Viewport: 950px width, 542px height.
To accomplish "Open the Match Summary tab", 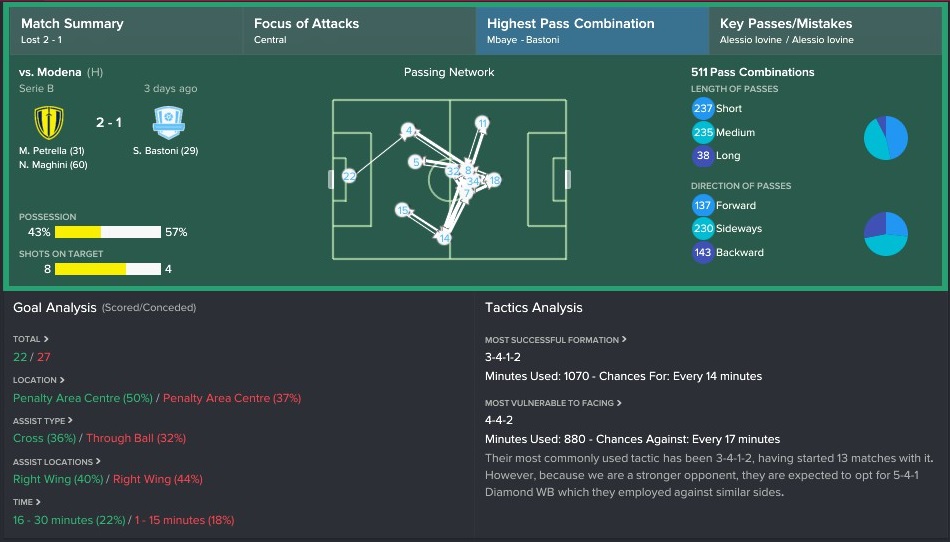I will (126, 31).
